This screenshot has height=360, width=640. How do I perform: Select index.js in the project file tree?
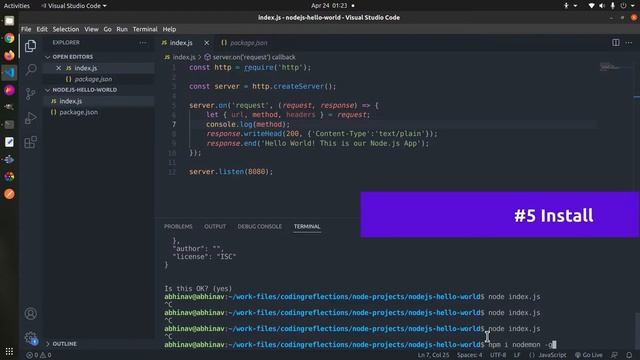click(71, 101)
